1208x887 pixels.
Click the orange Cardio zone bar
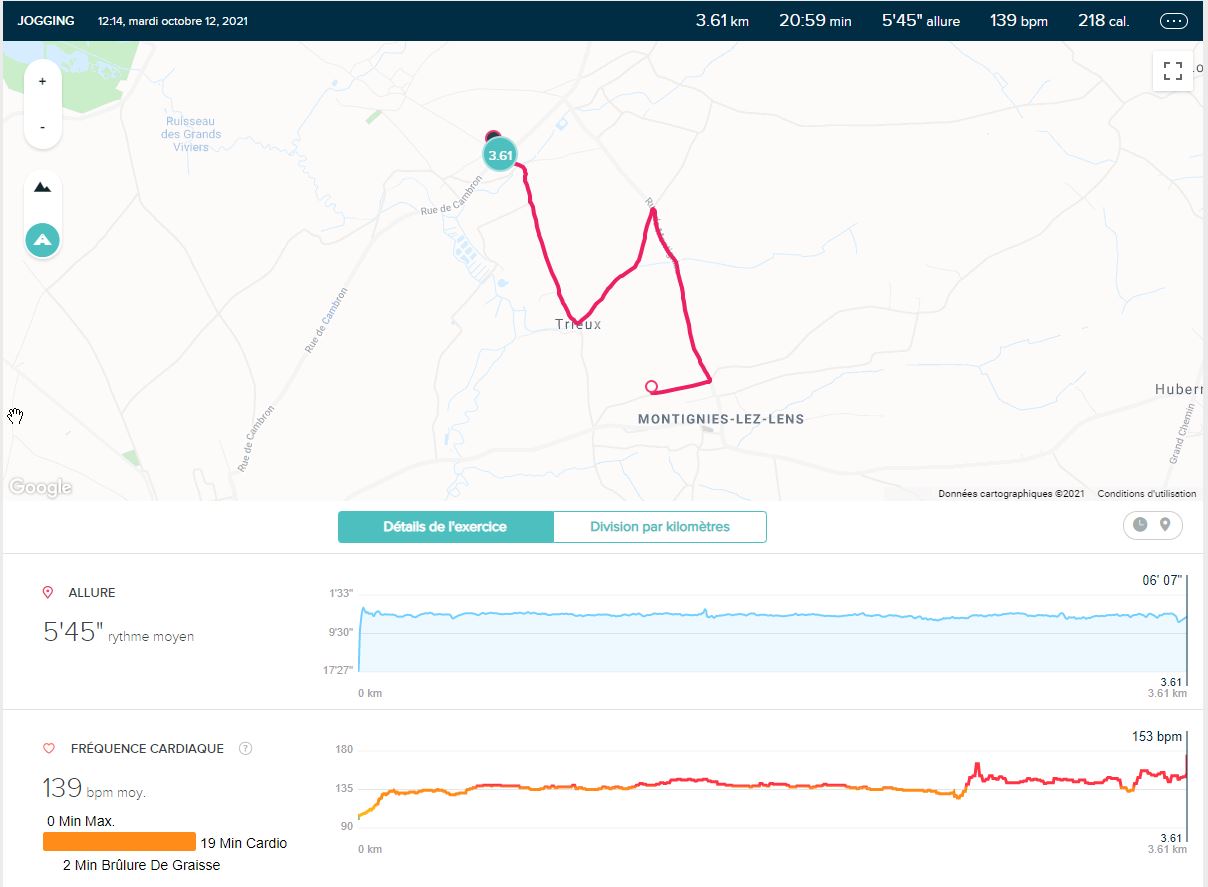click(x=119, y=842)
